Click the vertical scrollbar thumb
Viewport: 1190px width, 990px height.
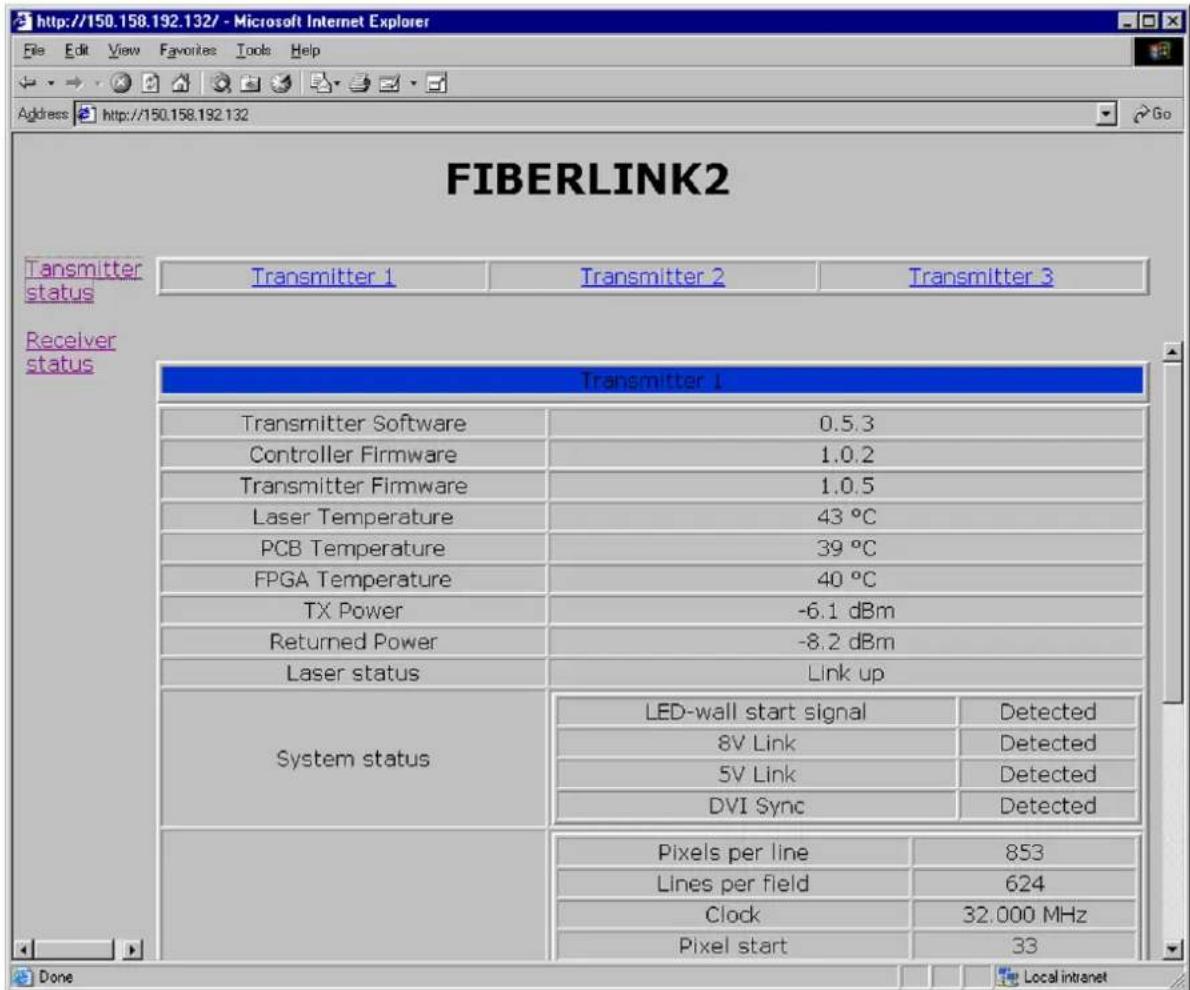(x=1173, y=532)
